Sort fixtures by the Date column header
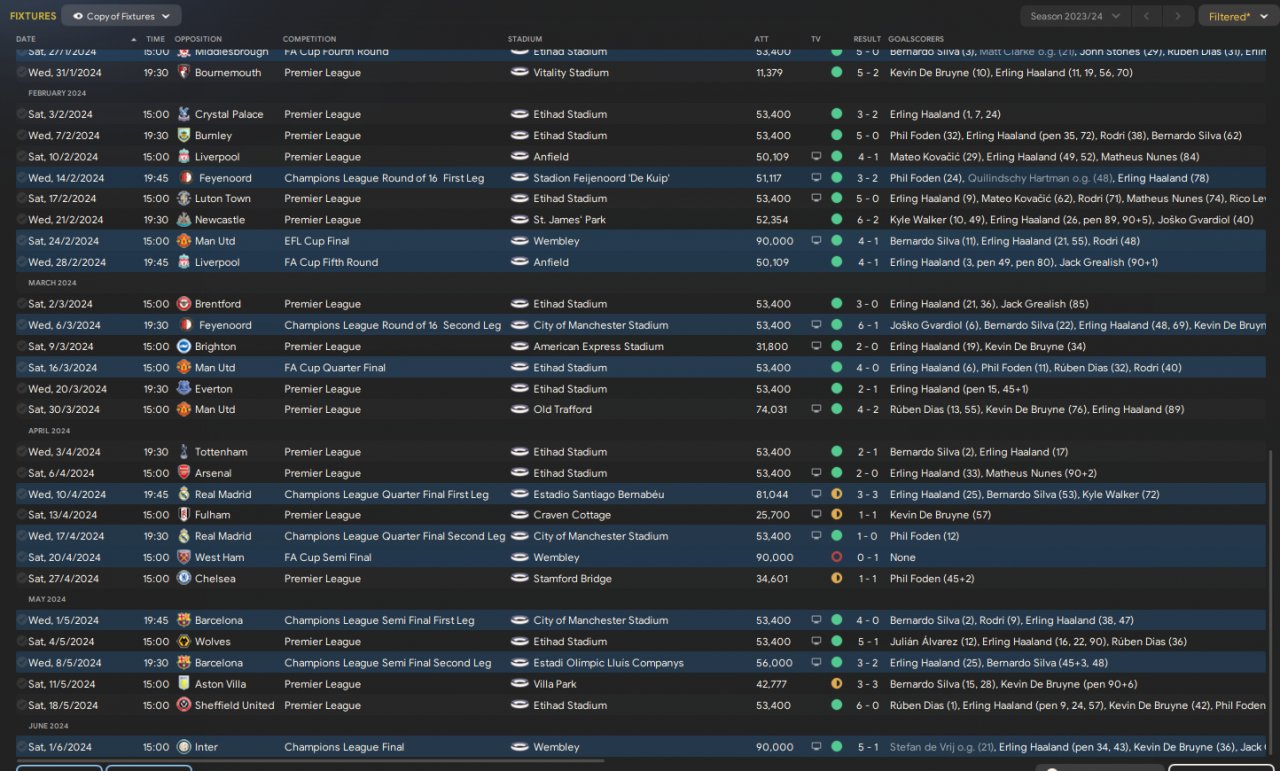The width and height of the screenshot is (1280, 771). [26, 39]
